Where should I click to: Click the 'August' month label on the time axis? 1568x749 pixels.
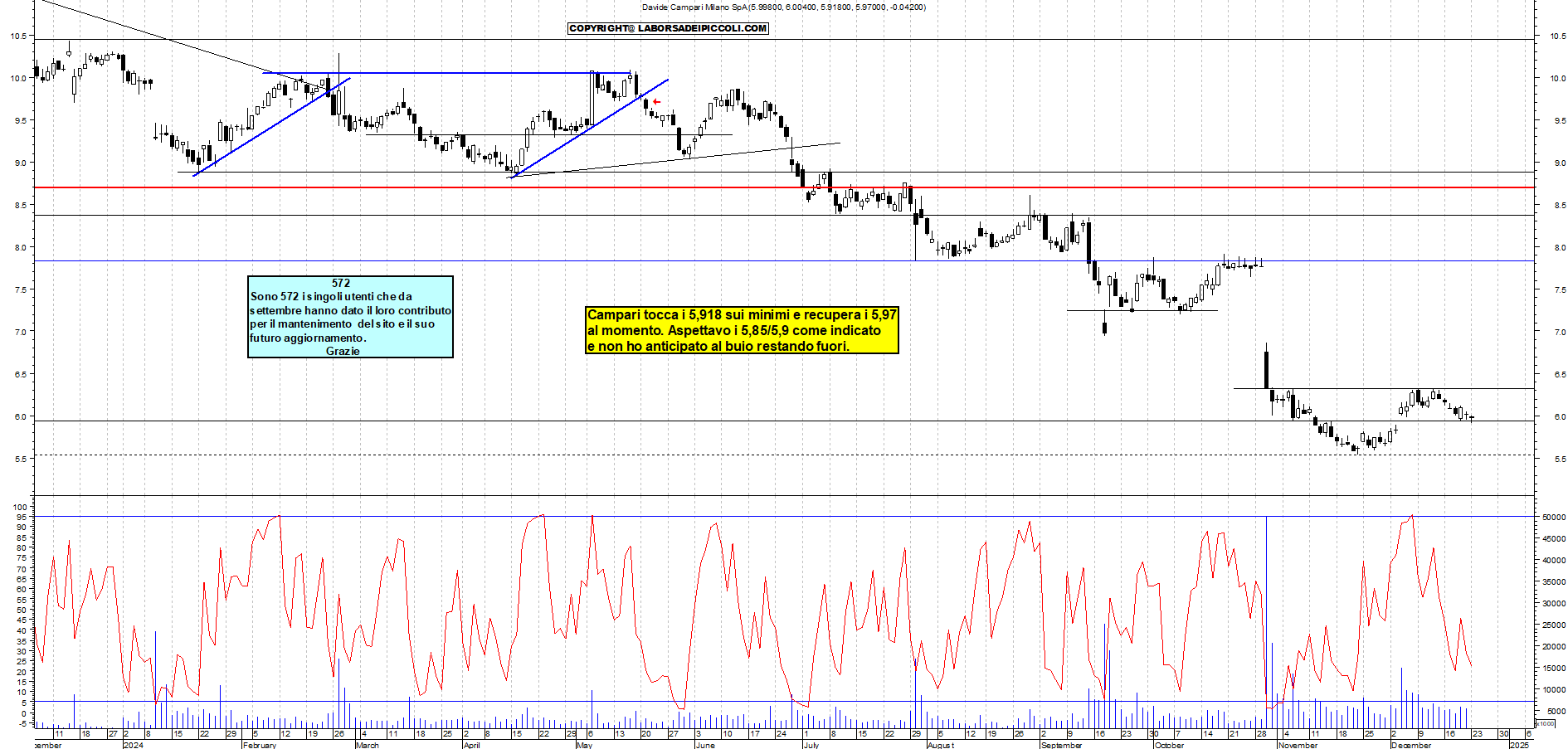click(941, 745)
